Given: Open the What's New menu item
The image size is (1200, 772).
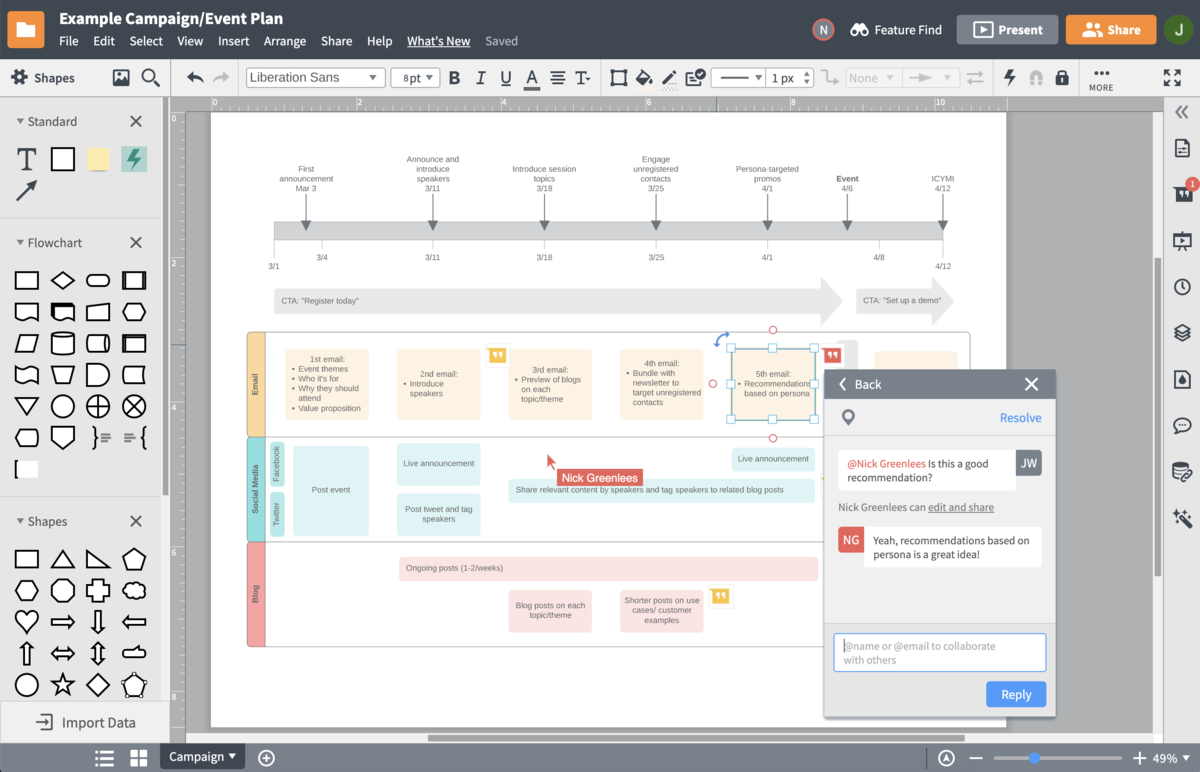Looking at the screenshot, I should point(438,41).
